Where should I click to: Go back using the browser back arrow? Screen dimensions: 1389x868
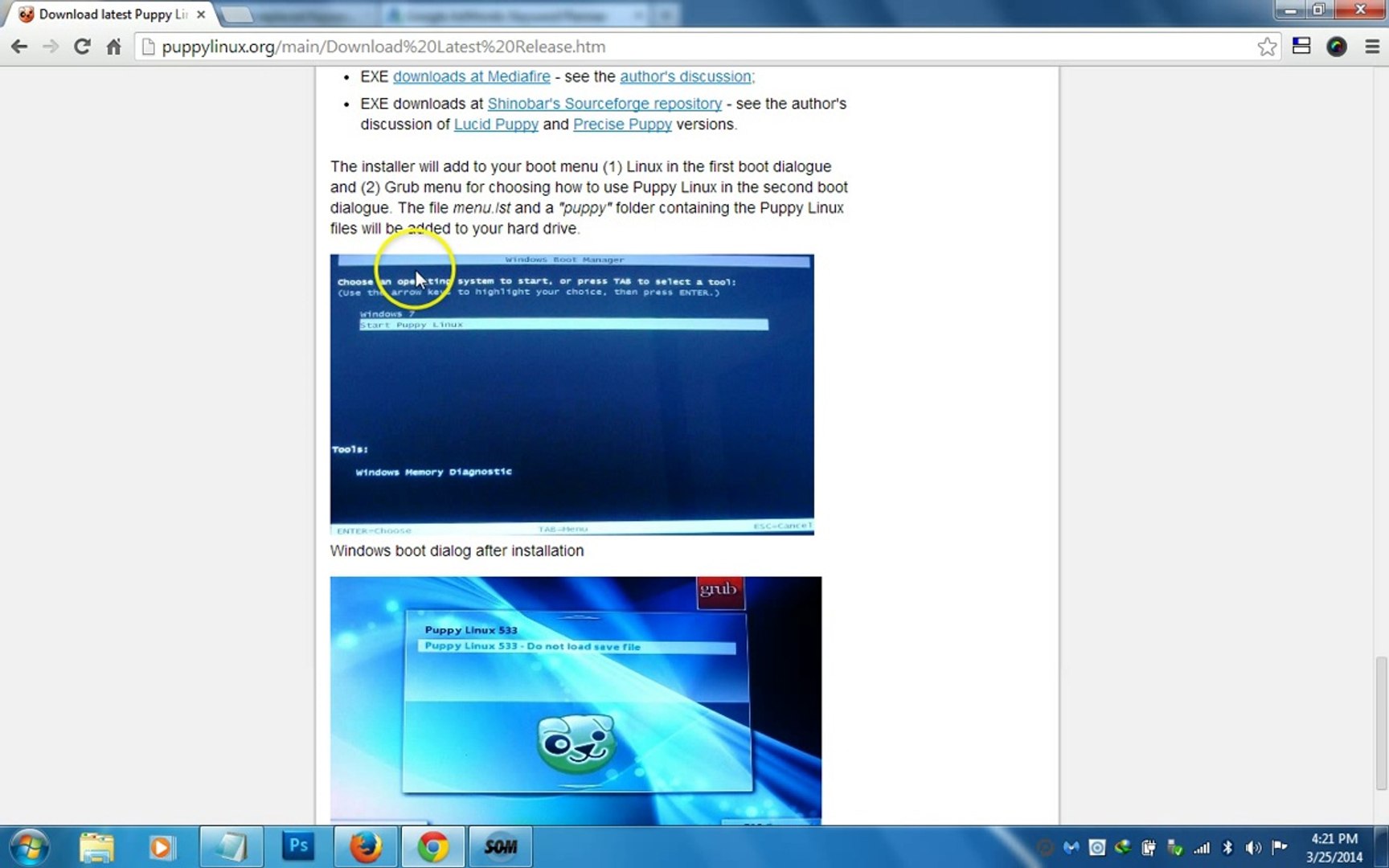[x=19, y=47]
